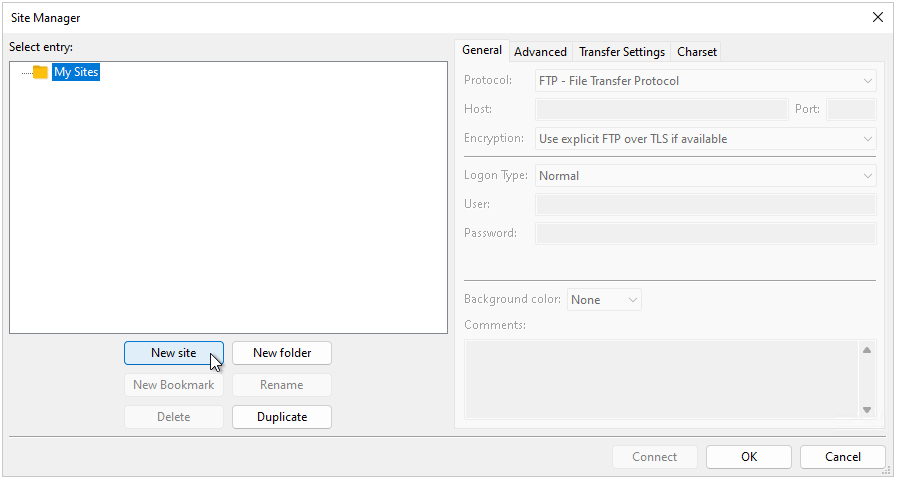Click the My Sites folder icon

pyautogui.click(x=40, y=73)
